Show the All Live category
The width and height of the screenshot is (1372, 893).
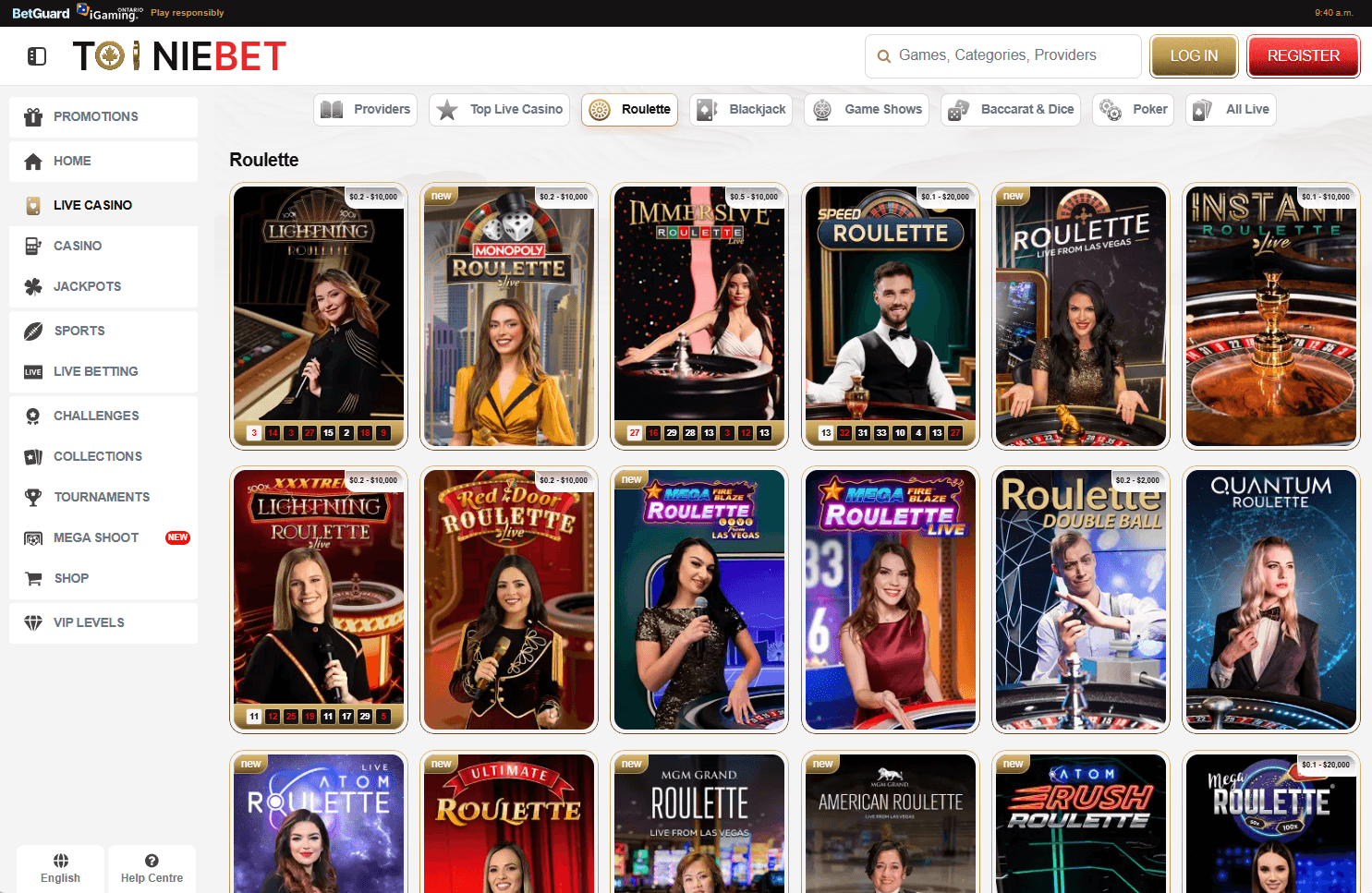(x=1231, y=109)
